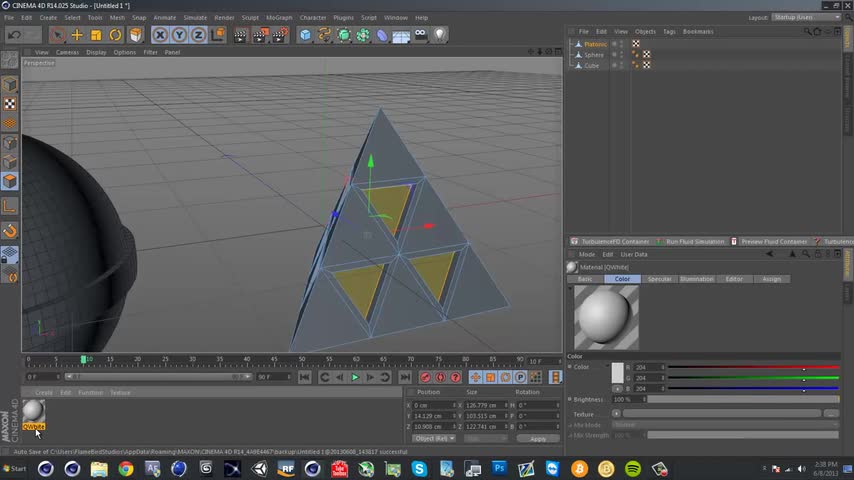Switch to the Illumination material tab
Image resolution: width=854 pixels, height=480 pixels.
click(x=697, y=279)
